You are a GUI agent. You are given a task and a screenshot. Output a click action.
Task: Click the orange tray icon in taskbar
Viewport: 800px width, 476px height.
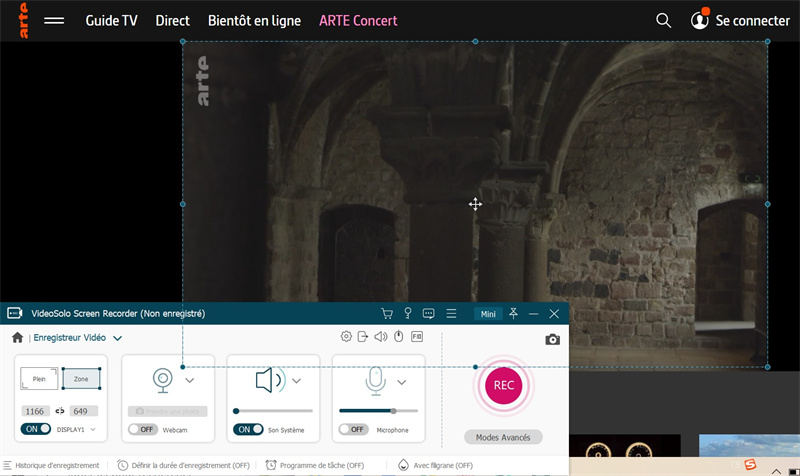tap(750, 464)
